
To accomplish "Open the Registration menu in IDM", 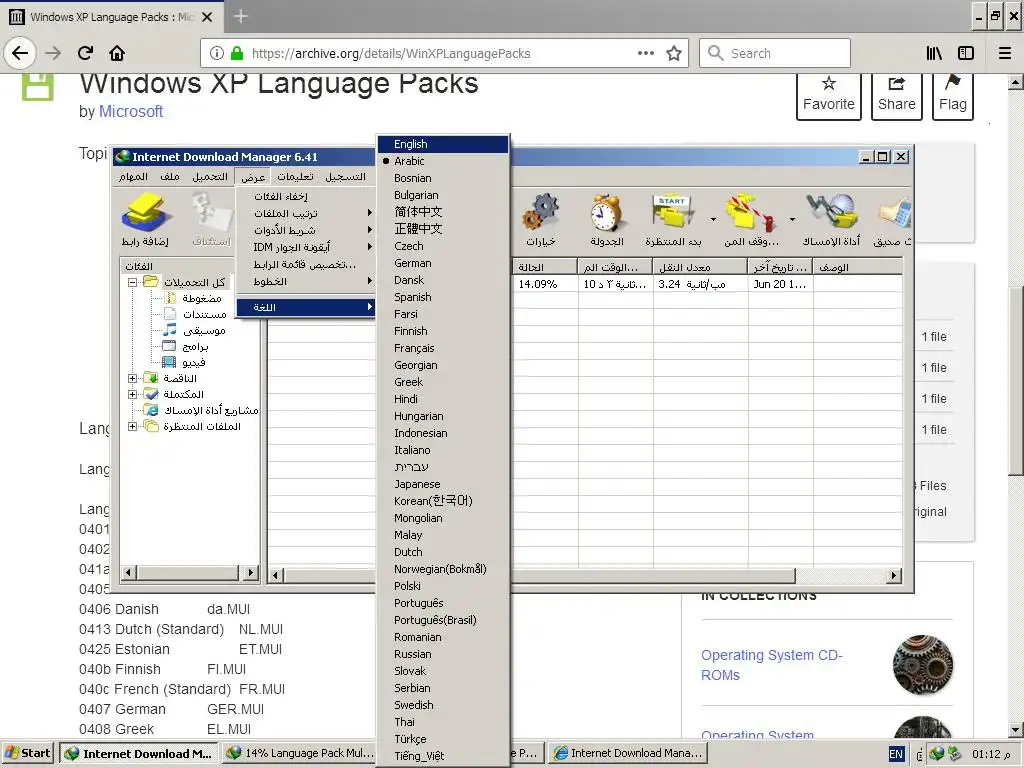I will 345,176.
